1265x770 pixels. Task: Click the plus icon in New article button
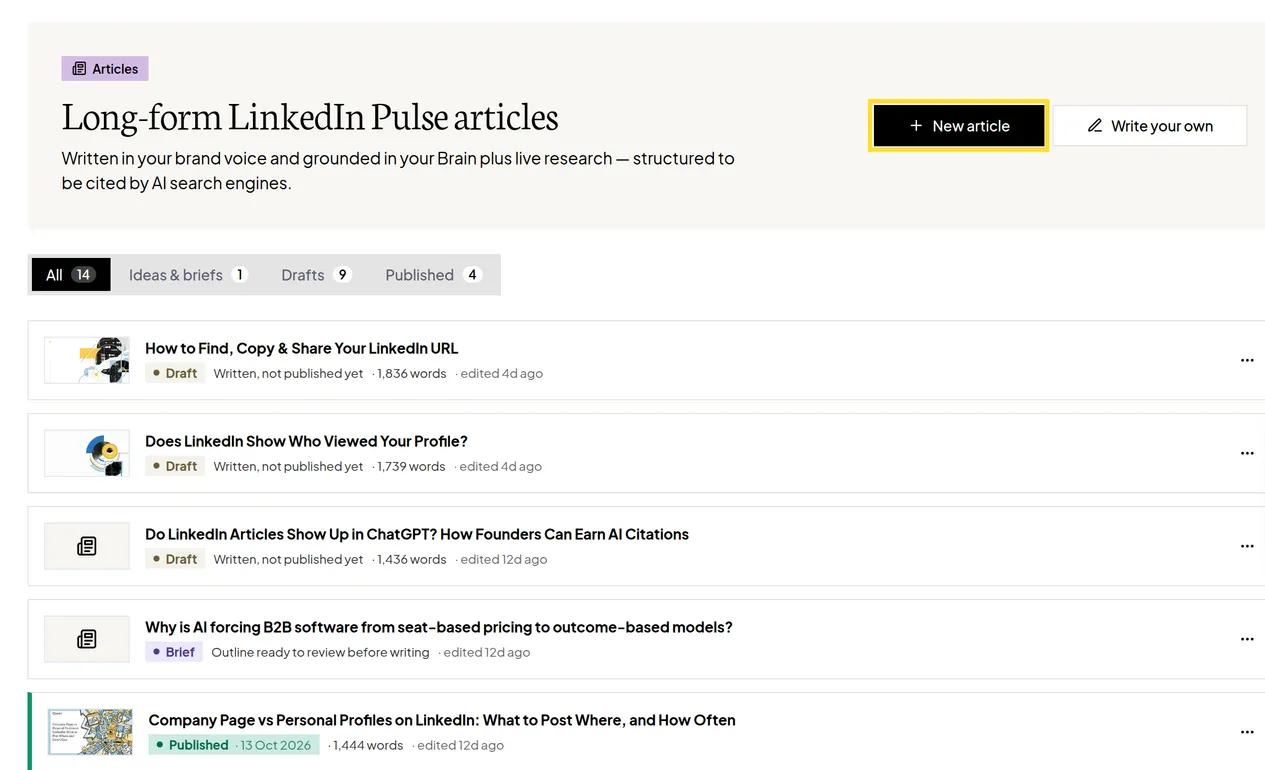[x=915, y=126]
